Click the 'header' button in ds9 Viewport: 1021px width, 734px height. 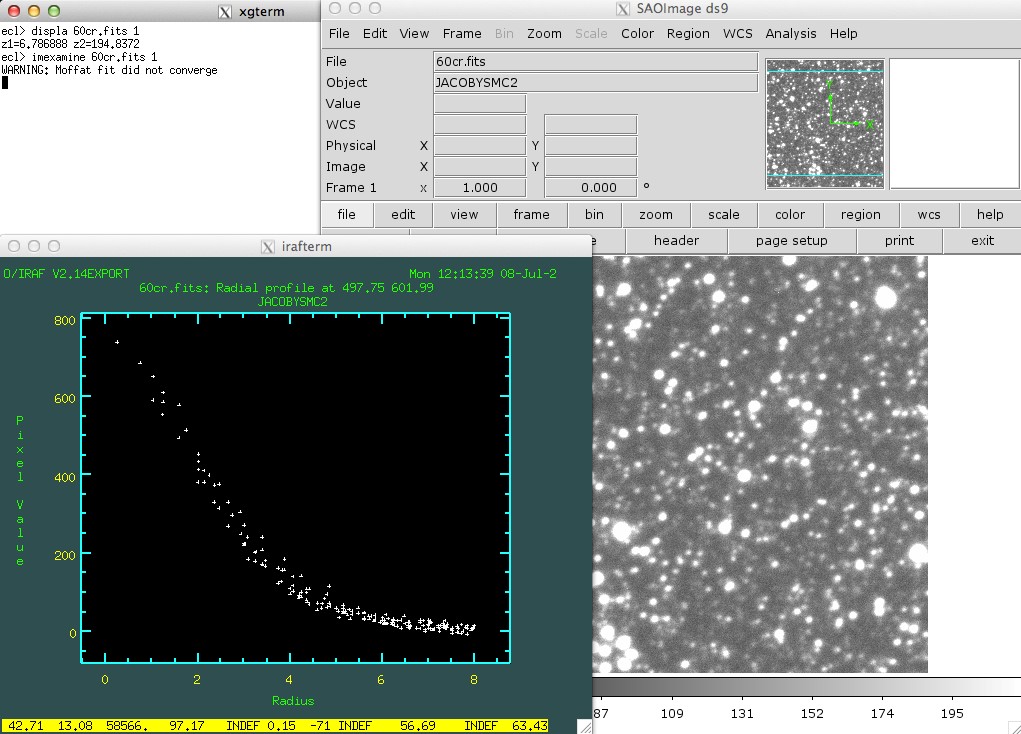click(x=676, y=240)
